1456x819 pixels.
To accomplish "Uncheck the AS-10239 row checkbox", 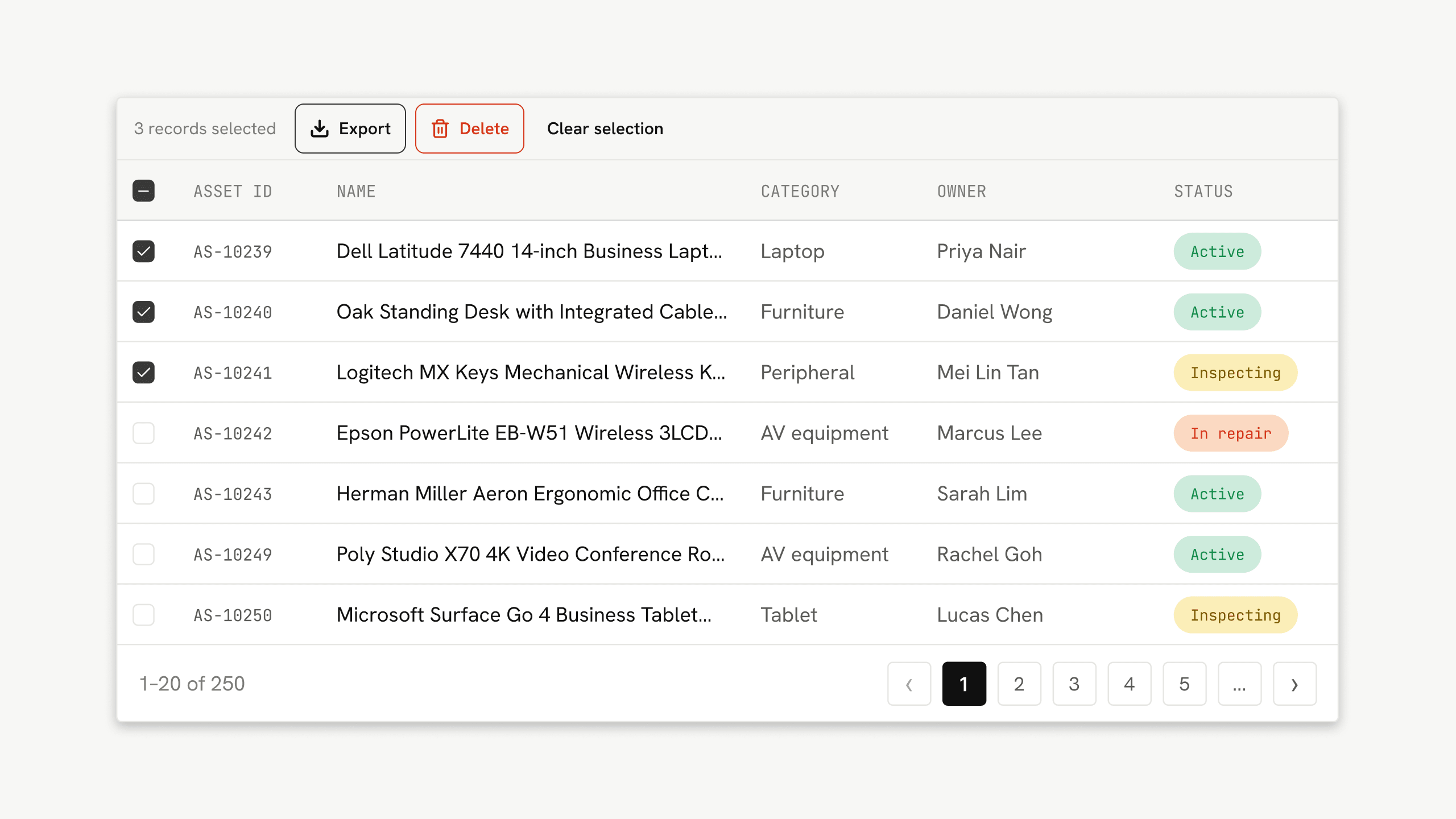I will [x=143, y=251].
